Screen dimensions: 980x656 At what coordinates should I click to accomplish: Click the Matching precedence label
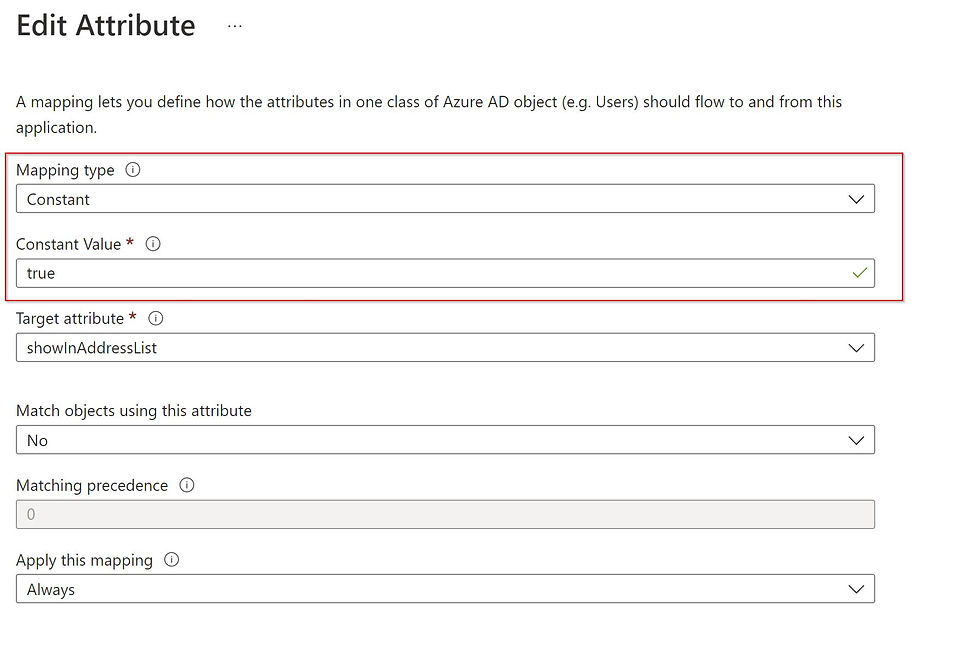pos(92,486)
